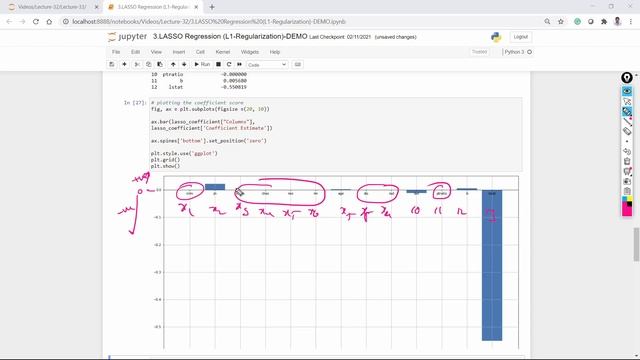Click the trash icon to clear annotations

pos(627,161)
